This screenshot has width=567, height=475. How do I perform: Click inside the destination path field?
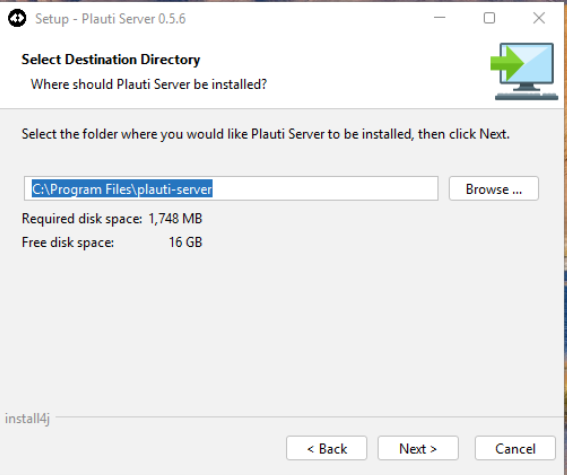(231, 189)
